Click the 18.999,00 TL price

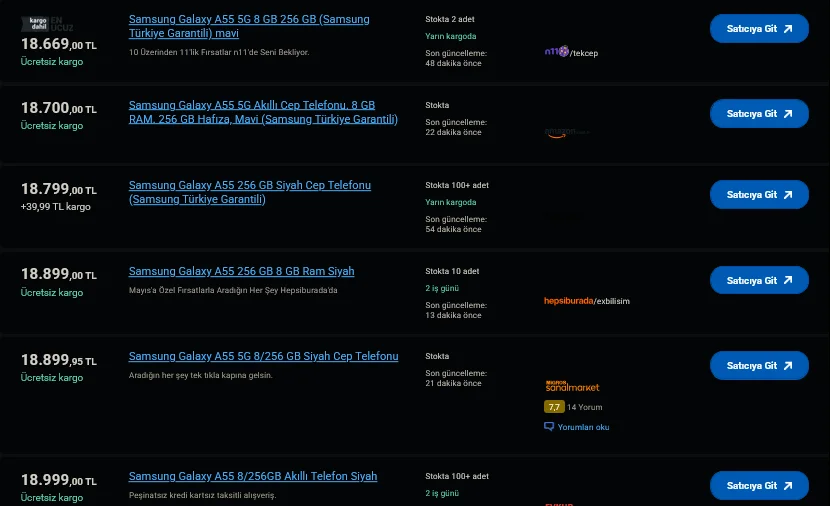point(59,480)
